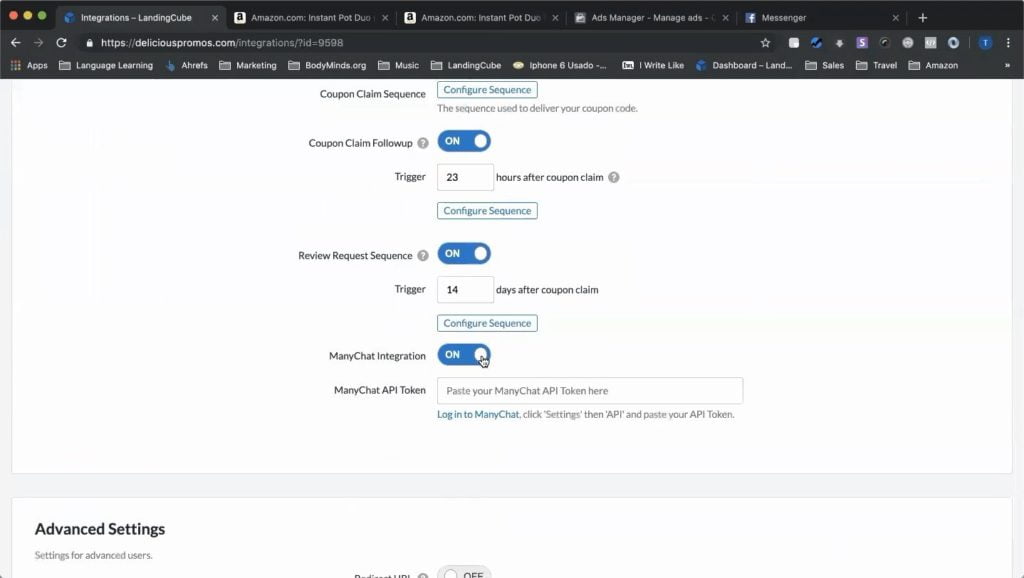Screen dimensions: 1024x578
Task: Open the Apps grid shortcut
Action: point(29,65)
